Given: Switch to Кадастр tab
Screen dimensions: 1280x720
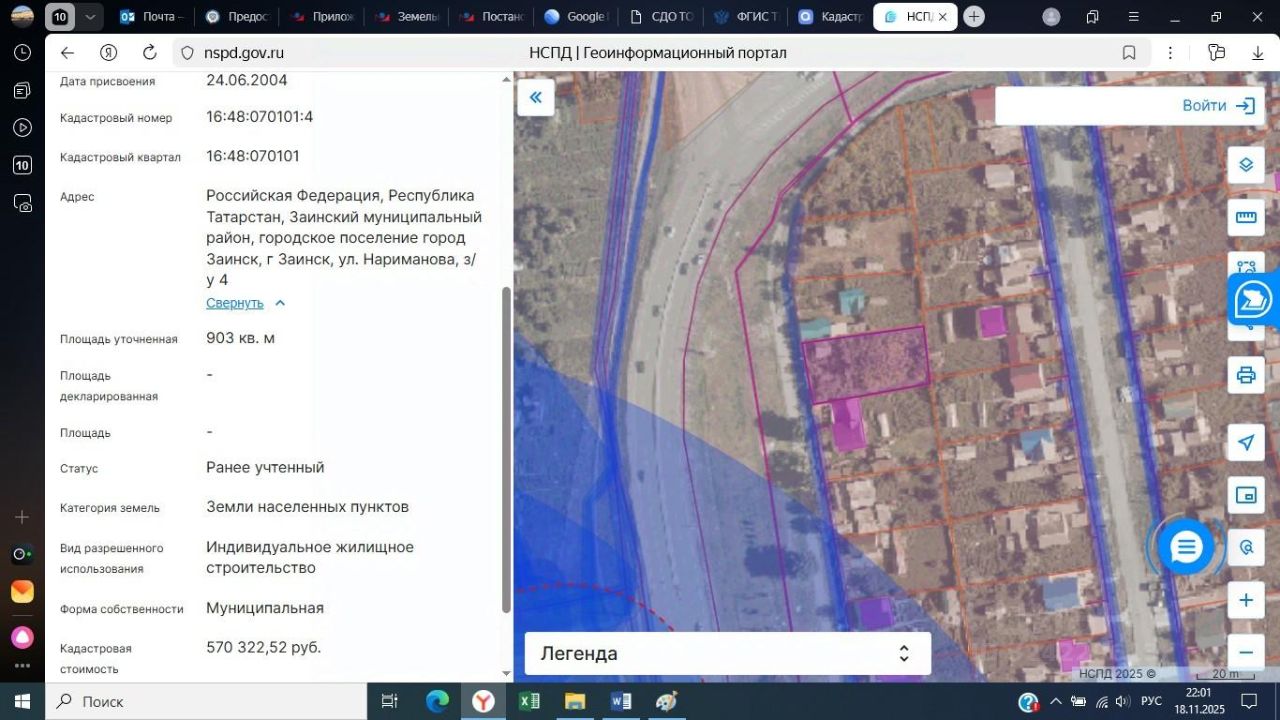Looking at the screenshot, I should (x=830, y=17).
